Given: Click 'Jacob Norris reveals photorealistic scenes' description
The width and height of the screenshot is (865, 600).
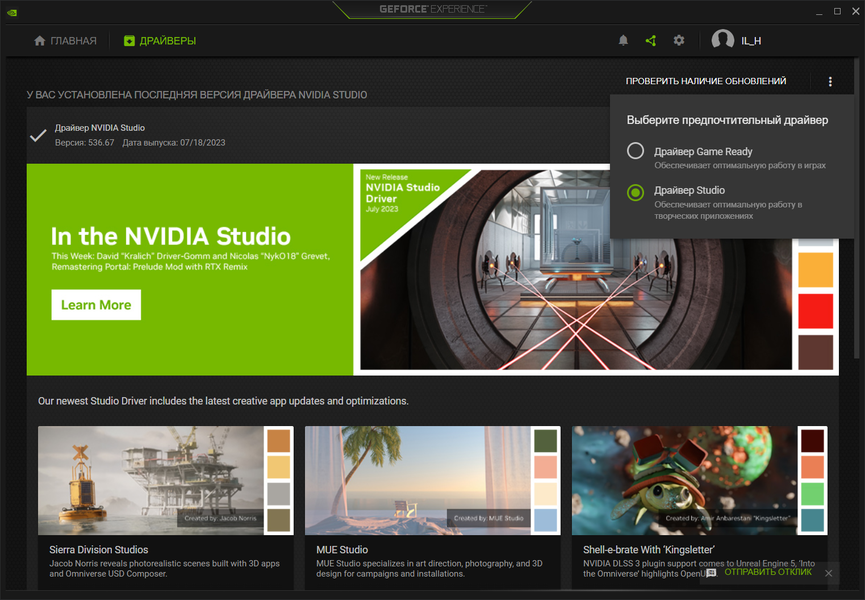Looking at the screenshot, I should (164, 569).
